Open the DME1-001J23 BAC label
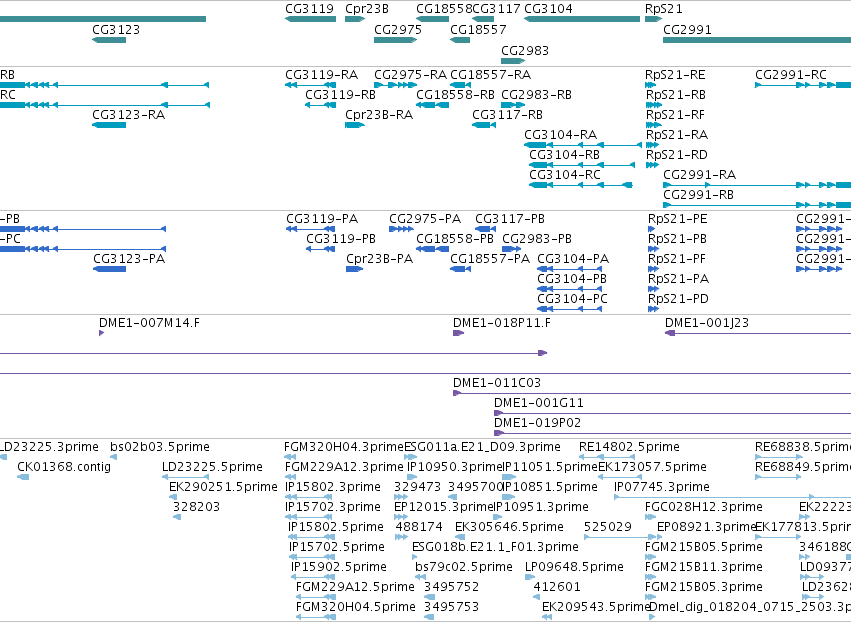 pyautogui.click(x=707, y=323)
